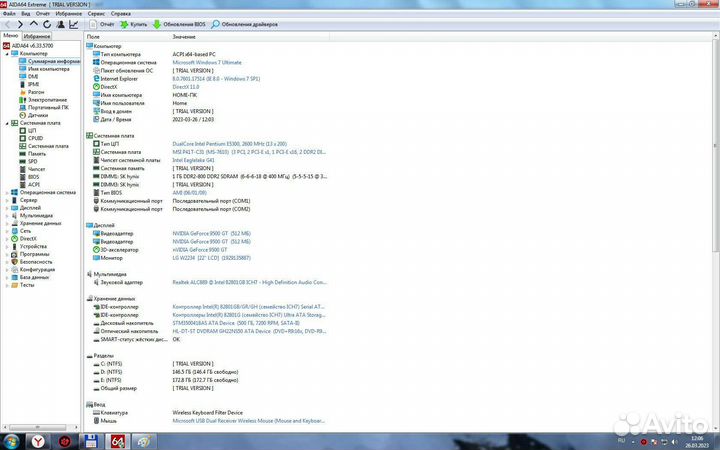This screenshot has height=450, width=720.
Task: Expand the Операционная система tree node
Action: (7, 192)
